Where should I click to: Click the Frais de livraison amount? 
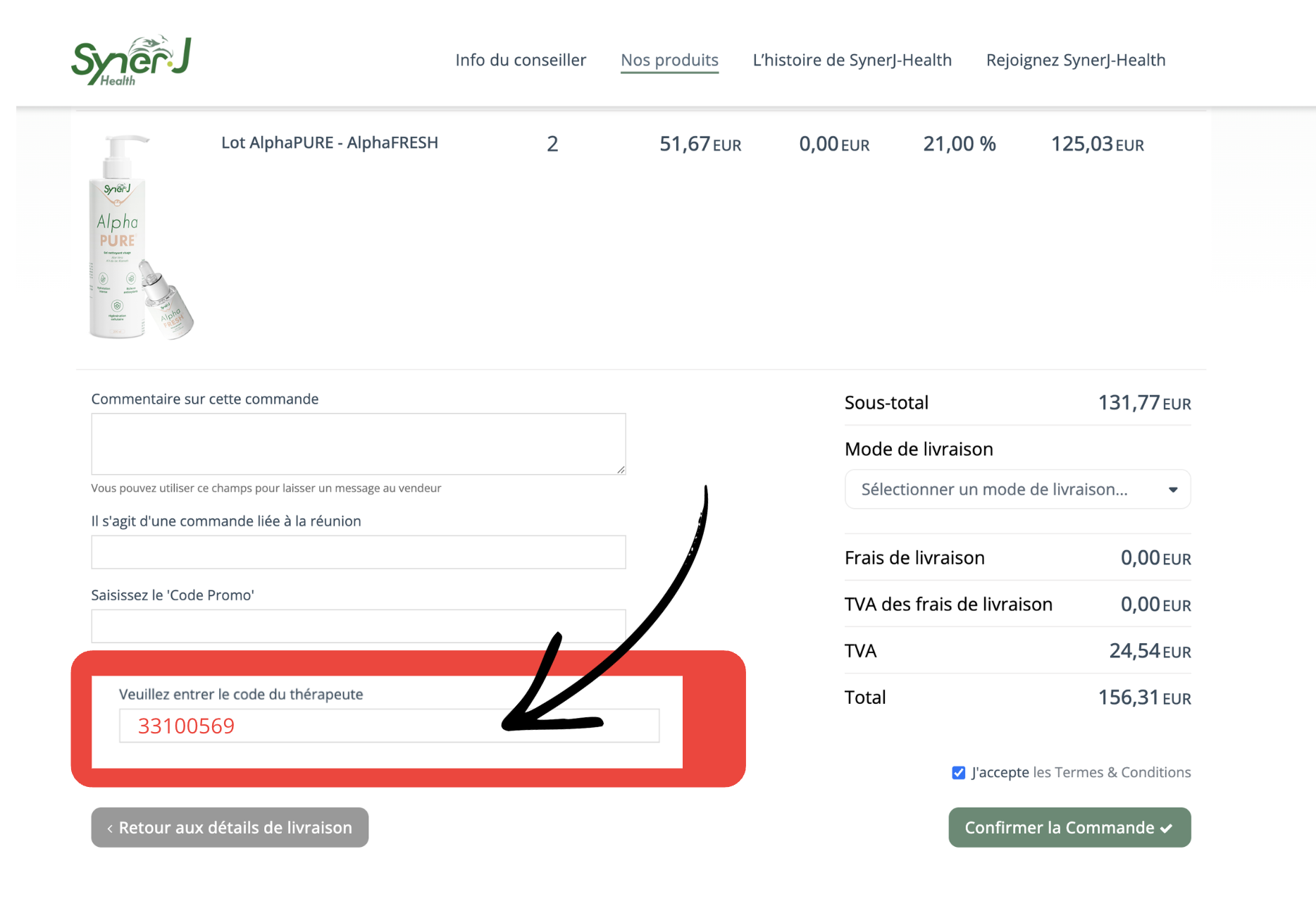click(x=1155, y=558)
